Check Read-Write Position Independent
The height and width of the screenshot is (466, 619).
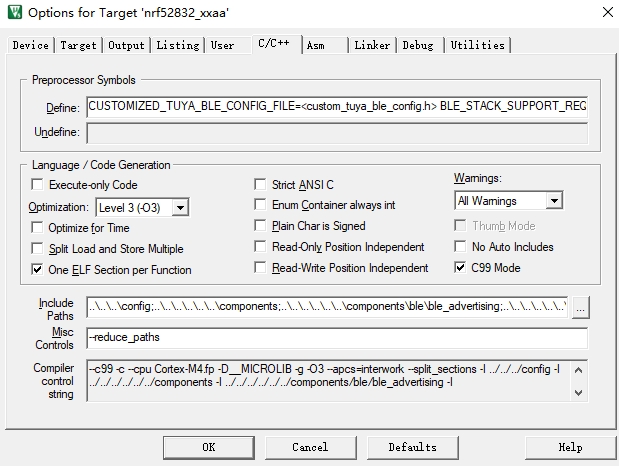tap(260, 267)
